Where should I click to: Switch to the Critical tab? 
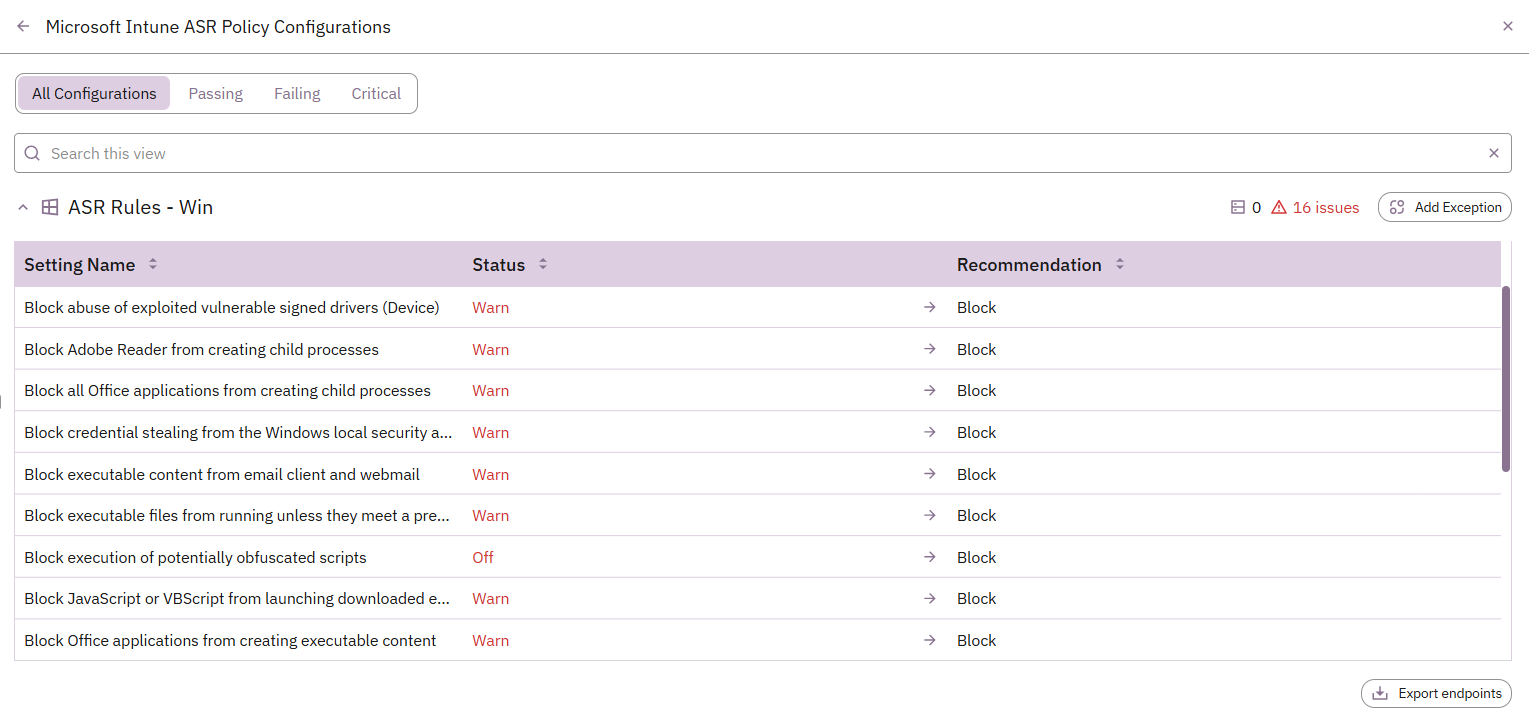pos(376,93)
